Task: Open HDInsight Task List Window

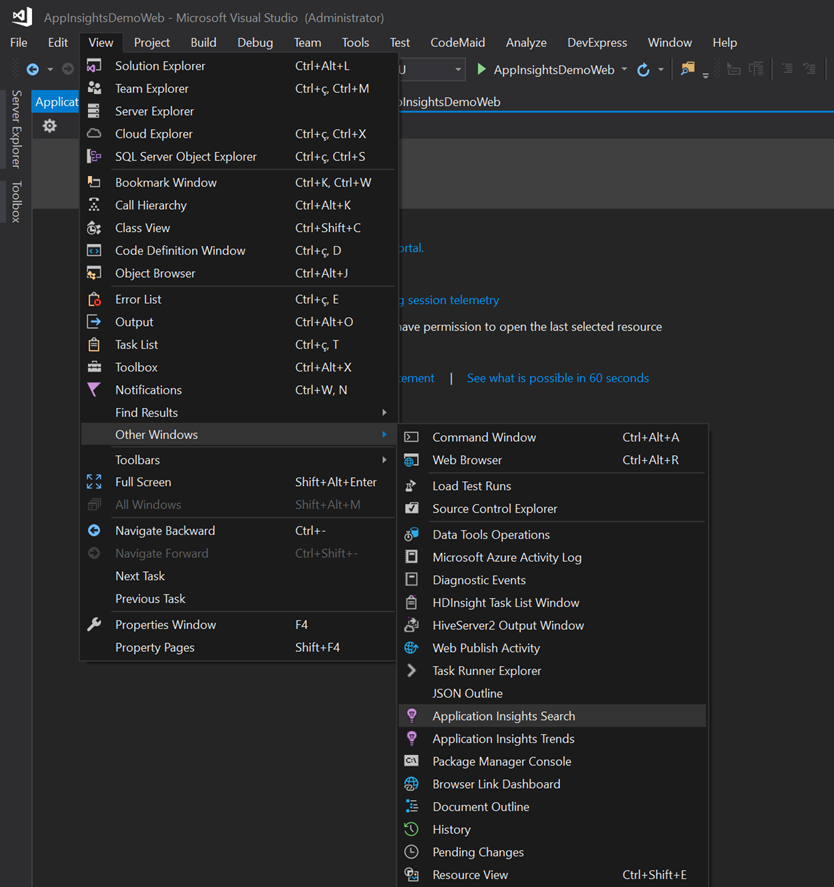Action: click(x=552, y=602)
